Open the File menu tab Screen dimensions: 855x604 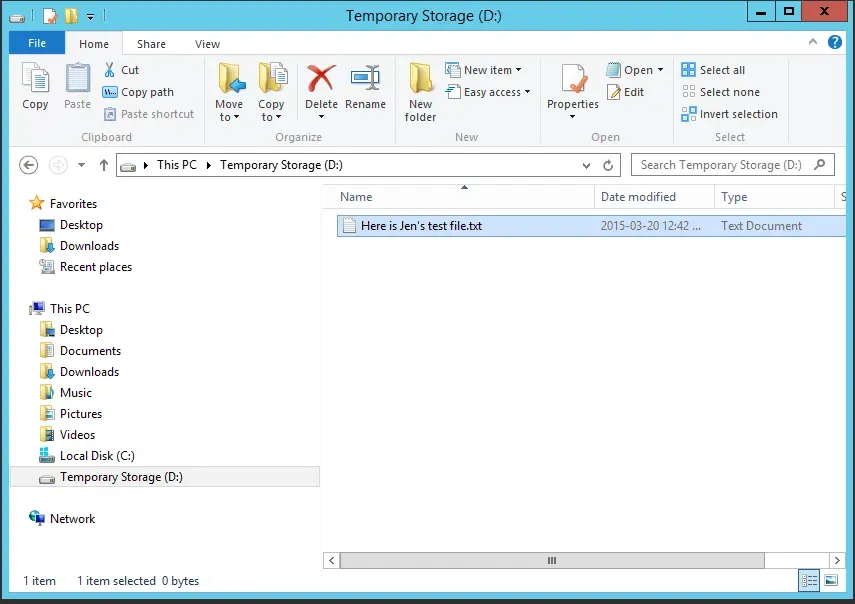37,44
